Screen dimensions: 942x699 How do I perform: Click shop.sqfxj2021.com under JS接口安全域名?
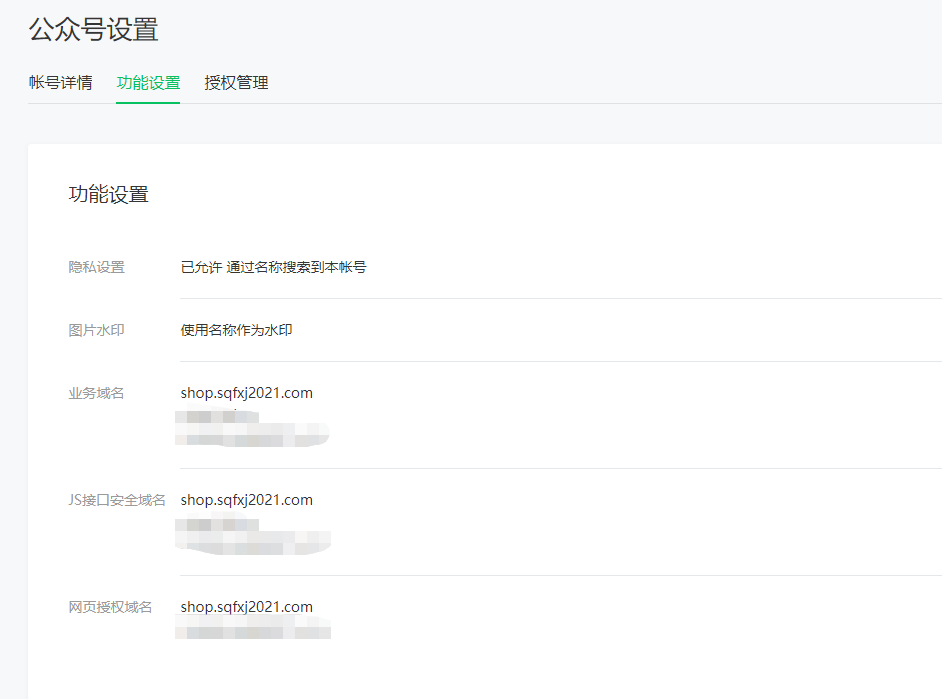(246, 500)
